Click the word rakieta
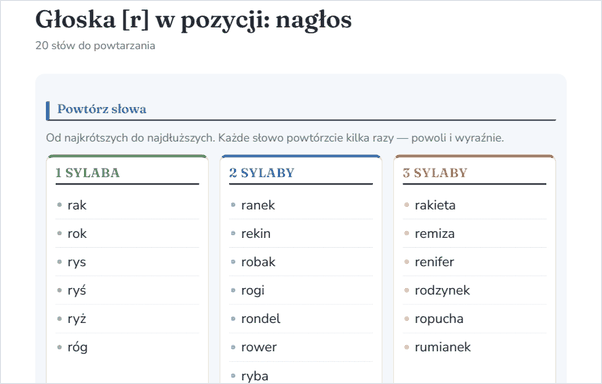The image size is (602, 384). [435, 205]
